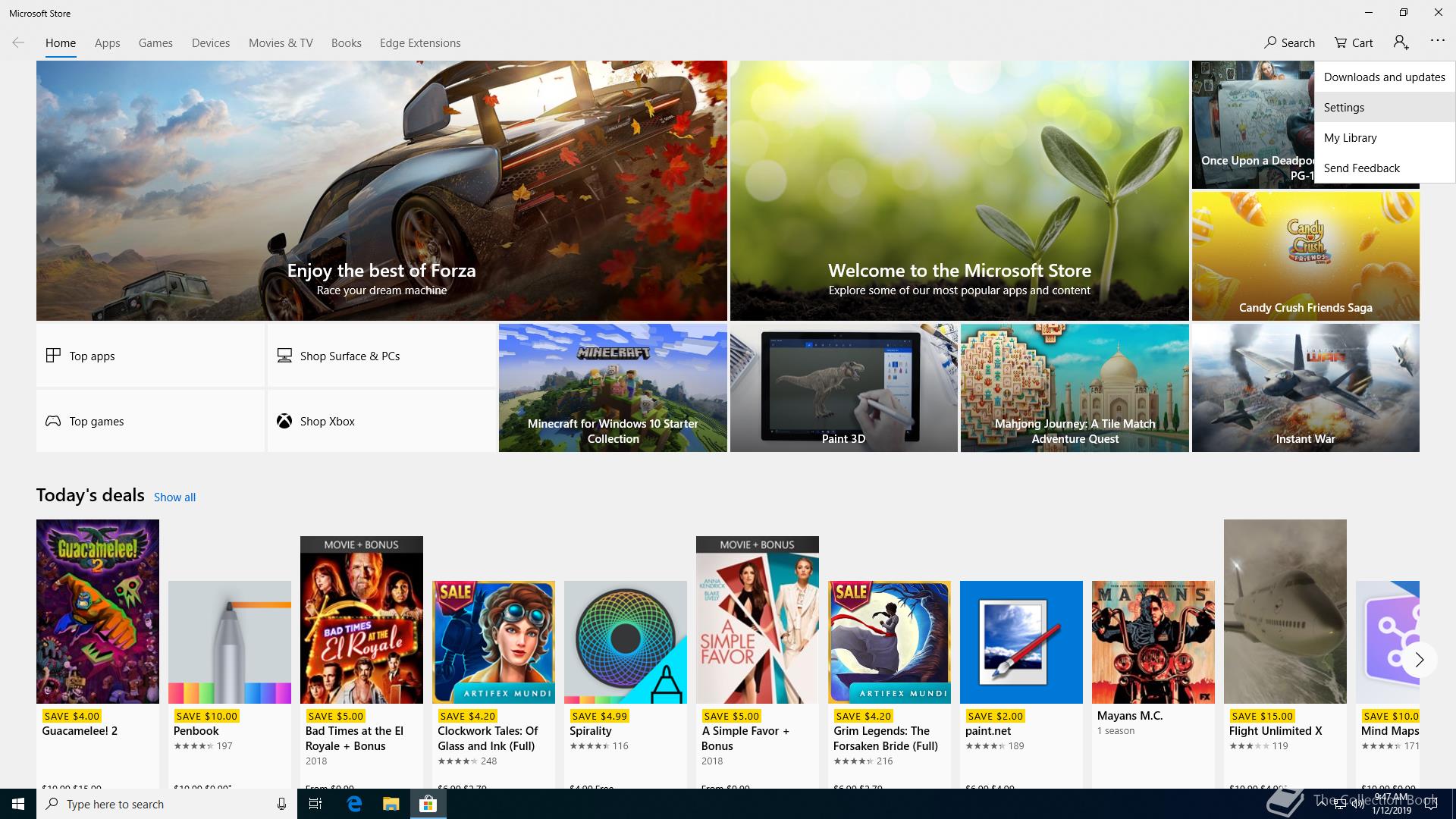Open Minecraft for Windows 10 Starter Collection
Screen dimensions: 1456x819
coord(613,388)
